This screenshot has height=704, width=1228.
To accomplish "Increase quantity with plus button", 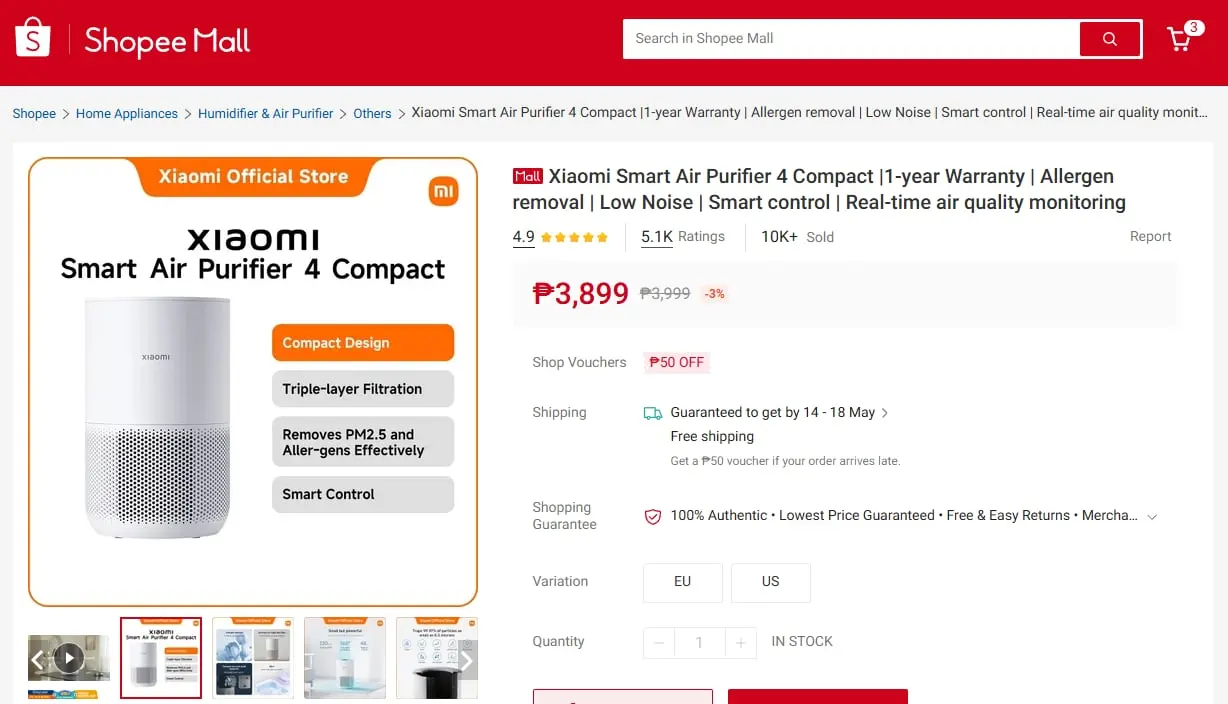I will click(740, 642).
